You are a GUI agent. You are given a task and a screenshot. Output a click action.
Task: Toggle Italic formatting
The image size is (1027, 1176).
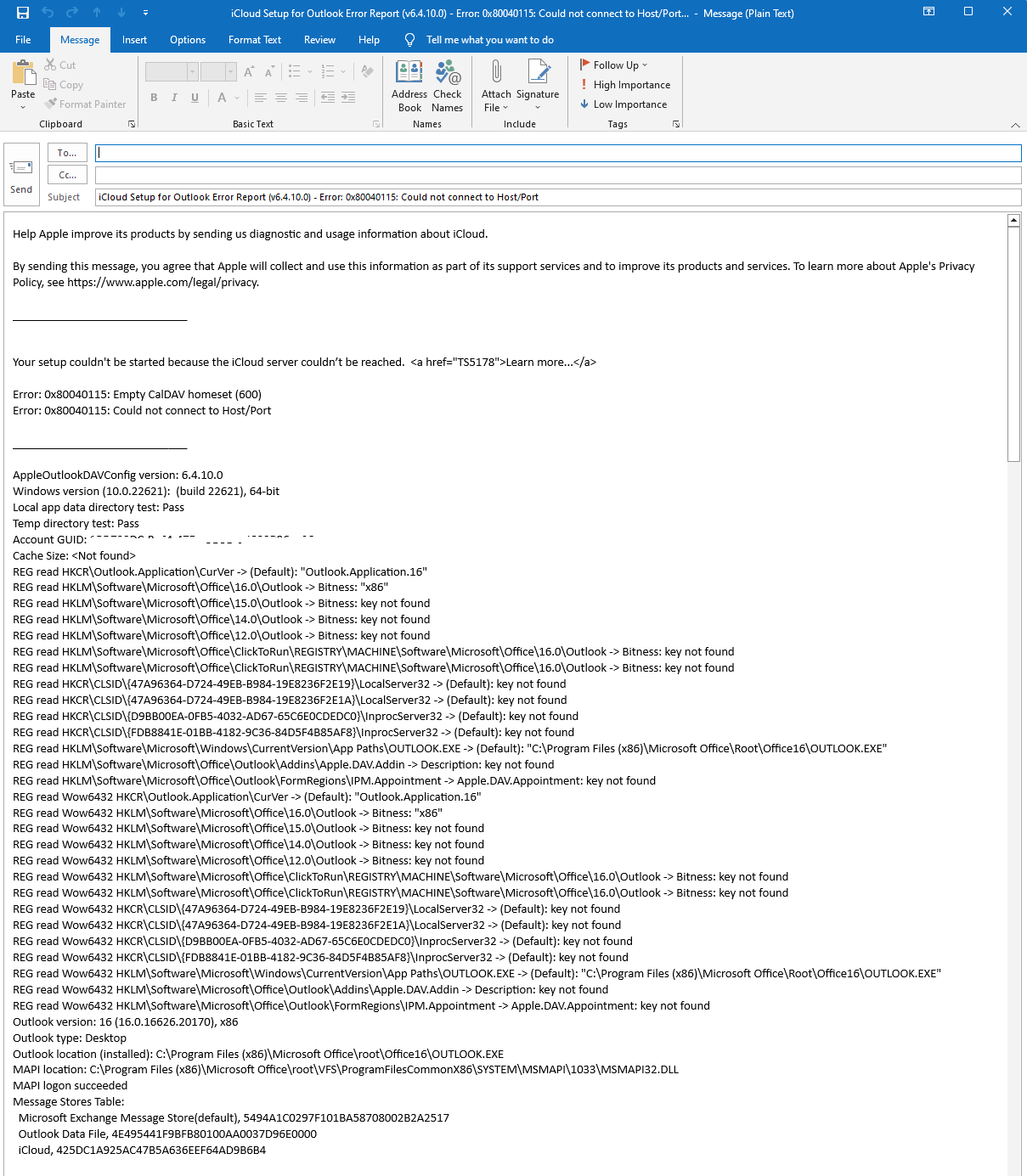click(x=174, y=98)
